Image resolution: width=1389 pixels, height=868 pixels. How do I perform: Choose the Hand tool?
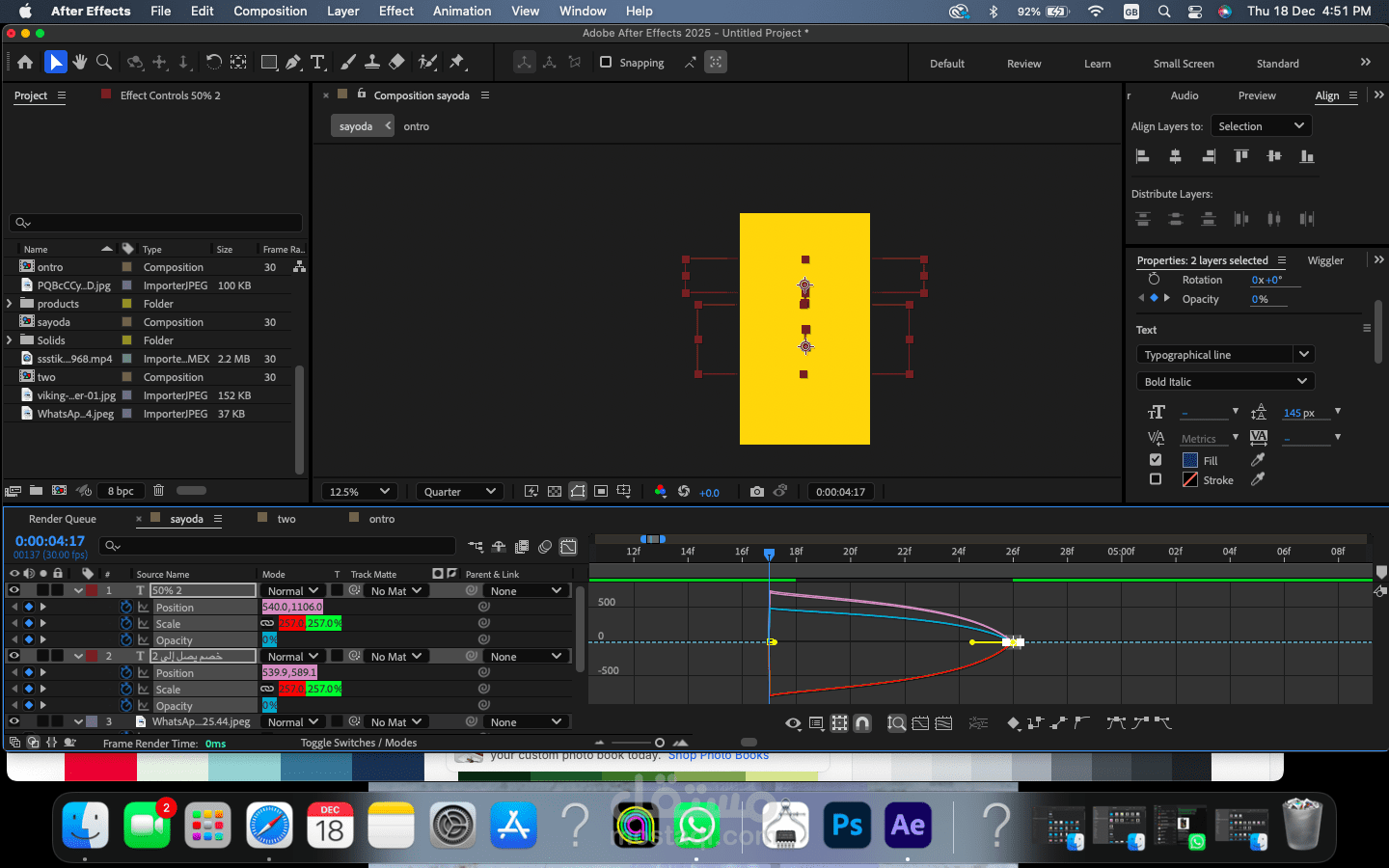coord(80,63)
